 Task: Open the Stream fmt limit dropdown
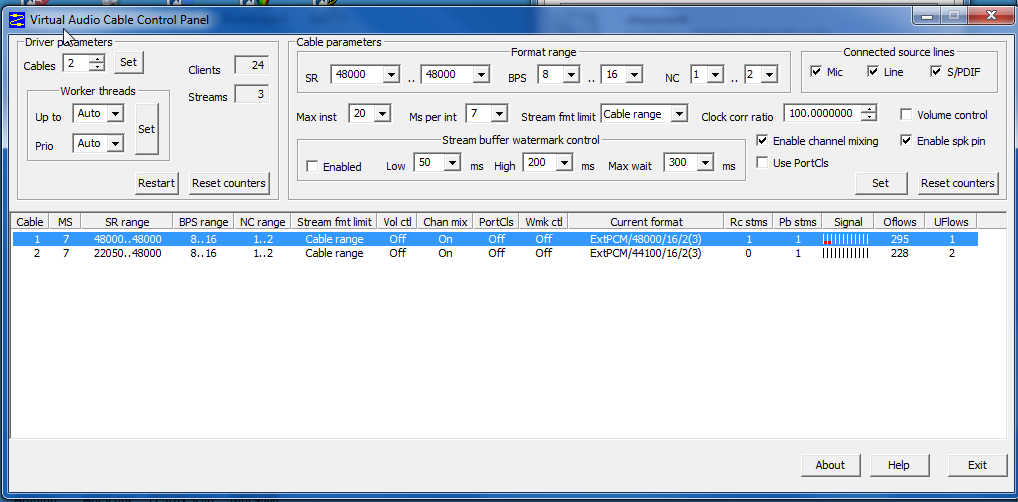(x=678, y=114)
